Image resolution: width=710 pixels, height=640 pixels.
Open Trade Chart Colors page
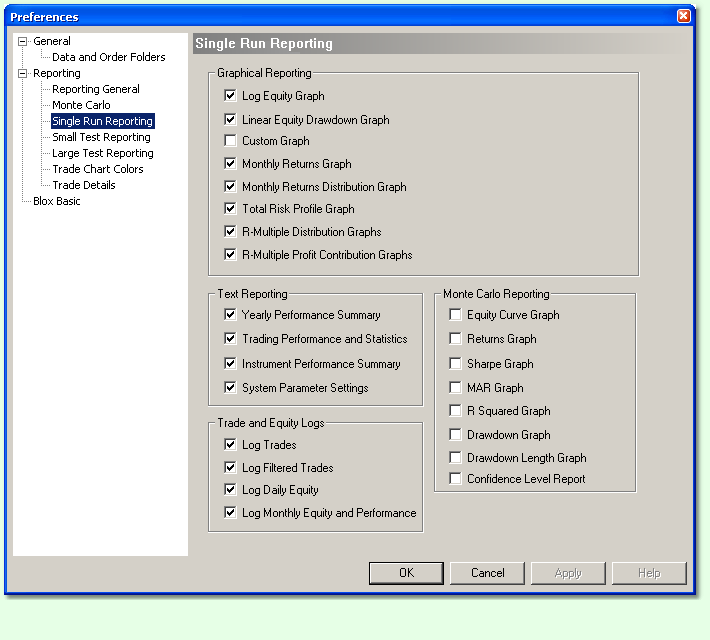98,169
